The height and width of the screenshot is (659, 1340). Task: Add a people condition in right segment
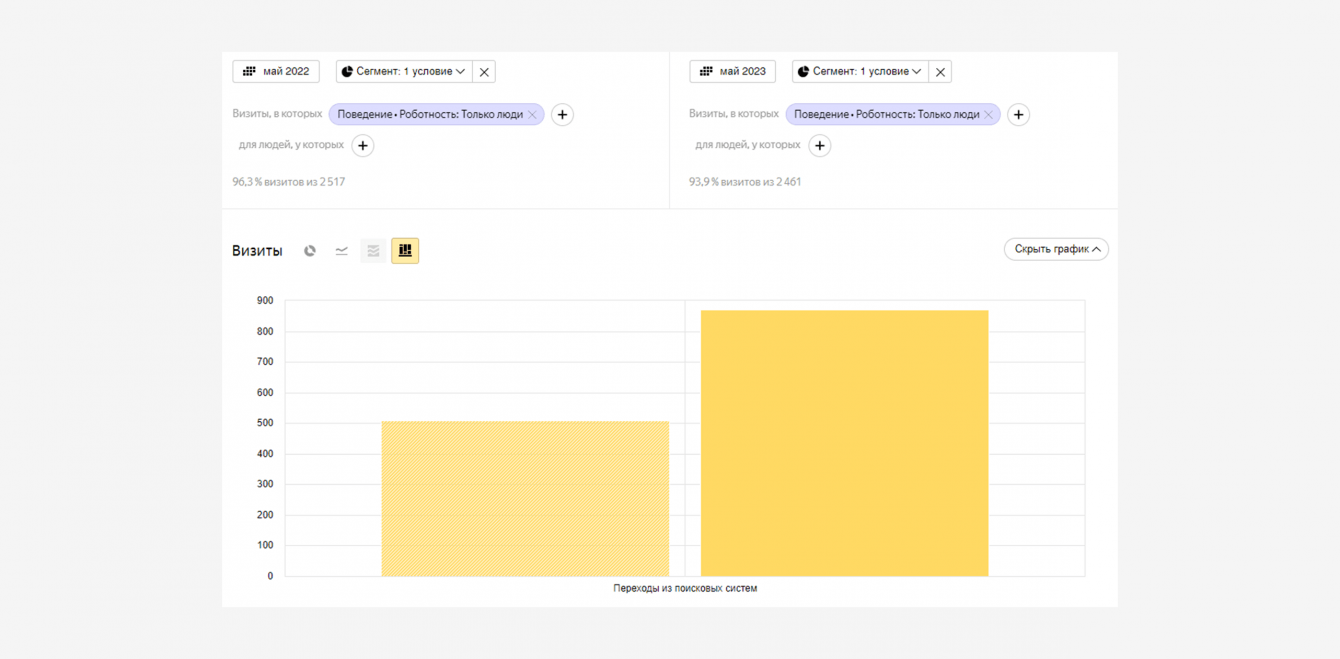(x=819, y=146)
